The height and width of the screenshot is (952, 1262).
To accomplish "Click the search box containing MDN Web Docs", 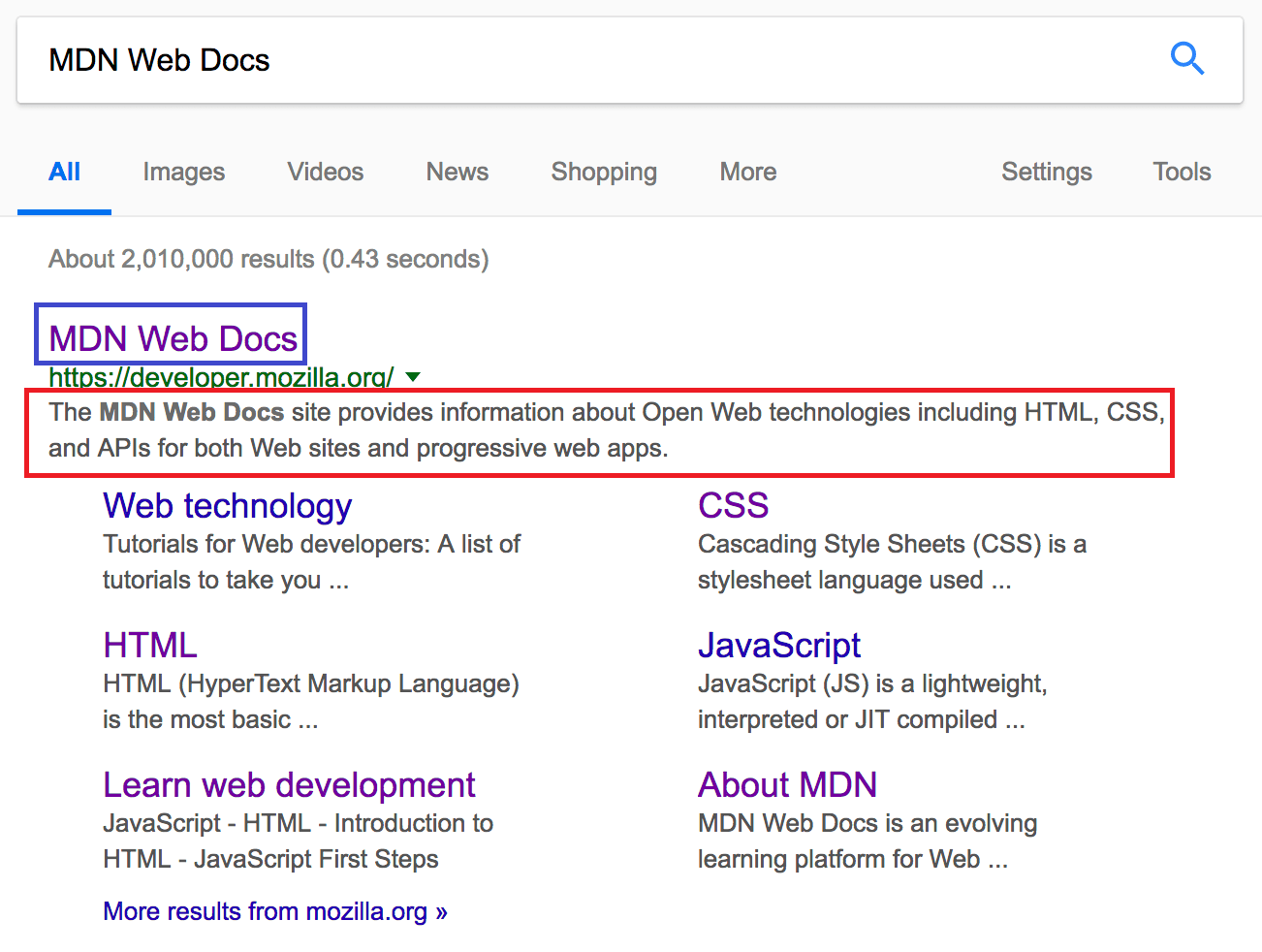I will click(x=630, y=60).
